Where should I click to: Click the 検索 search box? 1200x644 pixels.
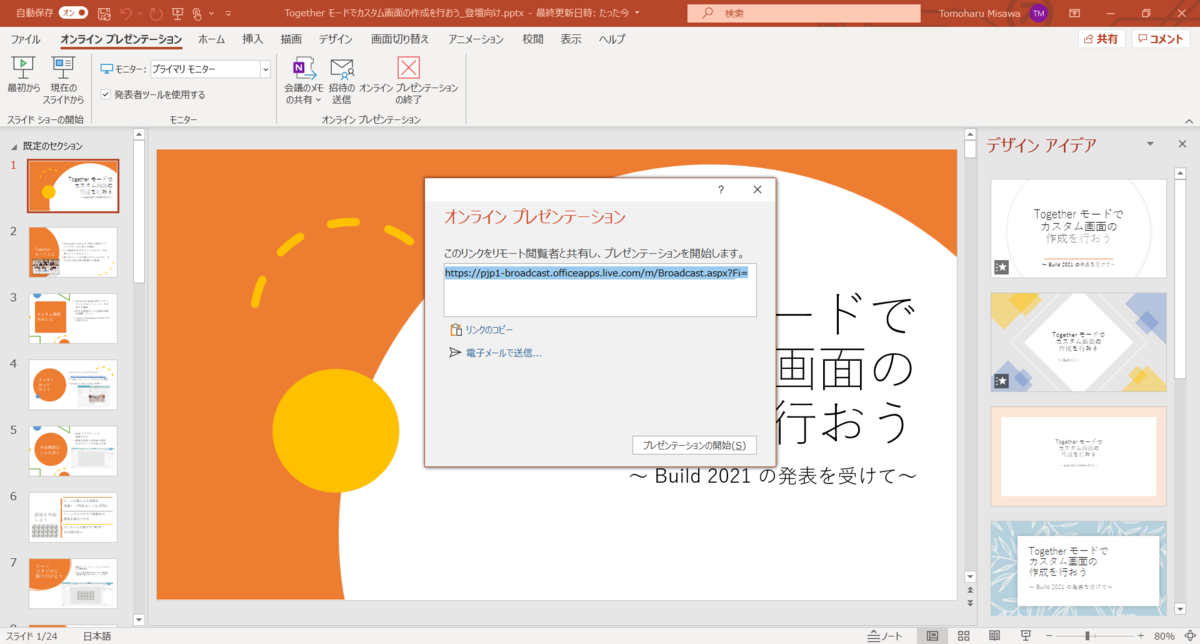(x=804, y=14)
